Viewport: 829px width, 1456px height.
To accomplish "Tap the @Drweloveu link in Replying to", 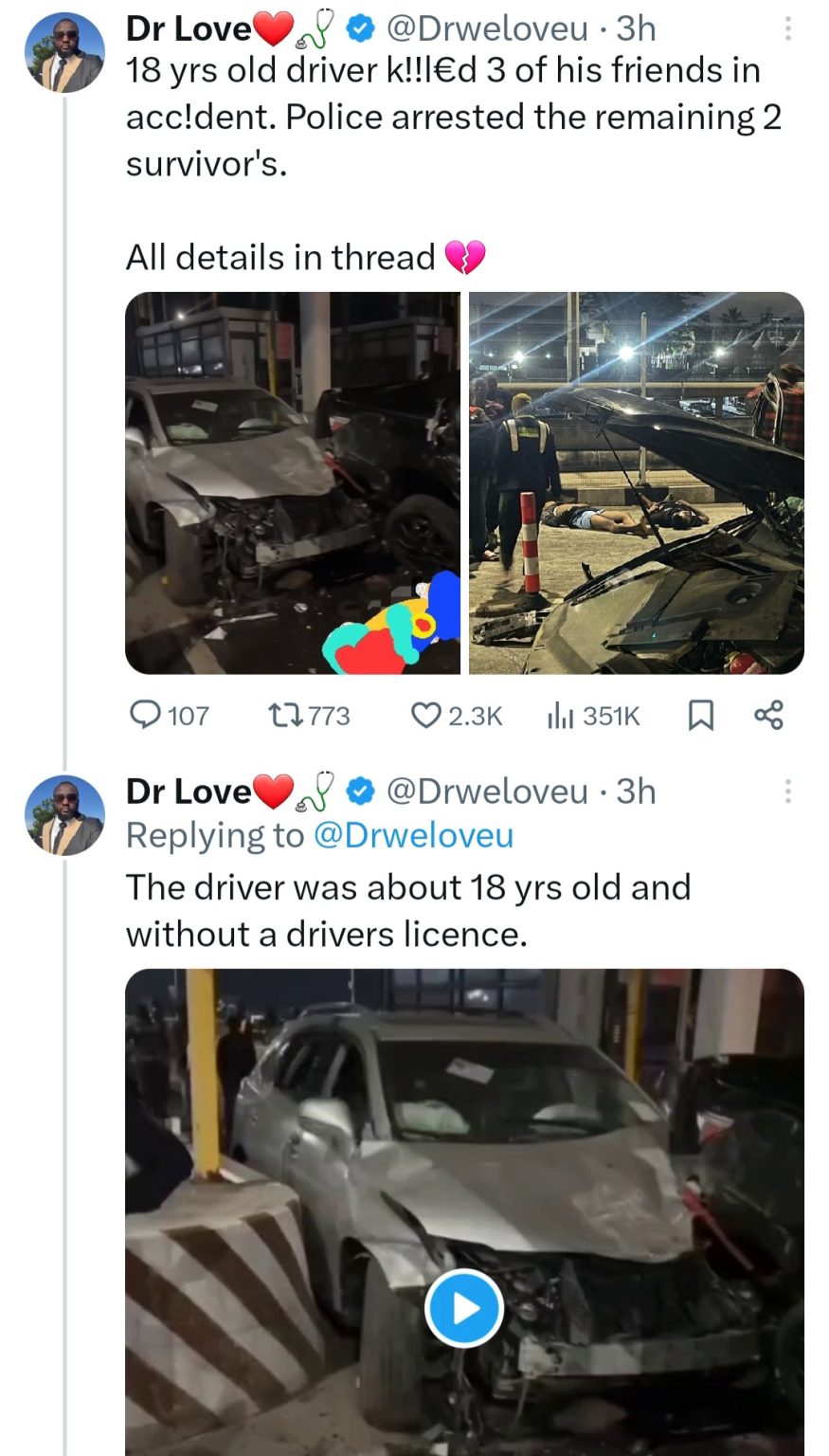I will (x=413, y=835).
